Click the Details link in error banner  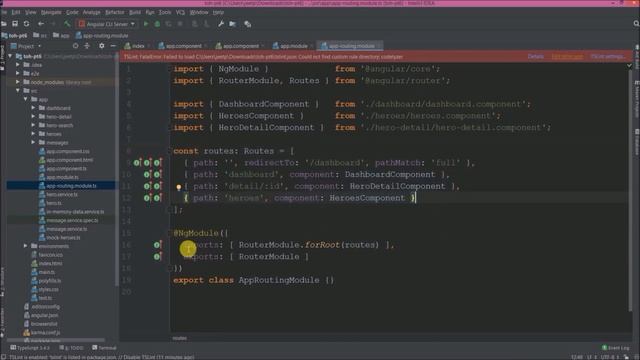[536, 56]
